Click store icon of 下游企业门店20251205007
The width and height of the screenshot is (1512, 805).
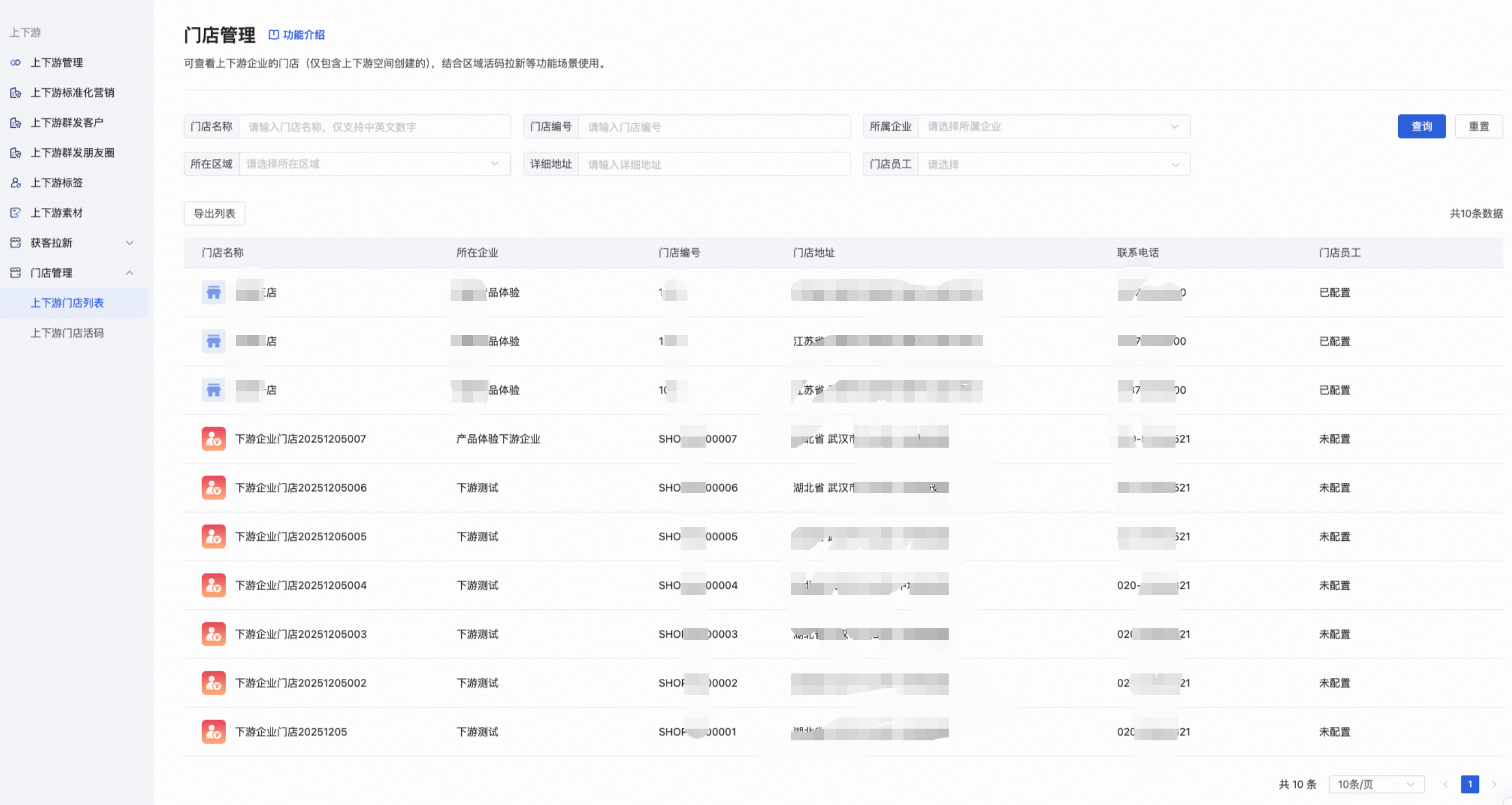pyautogui.click(x=214, y=439)
